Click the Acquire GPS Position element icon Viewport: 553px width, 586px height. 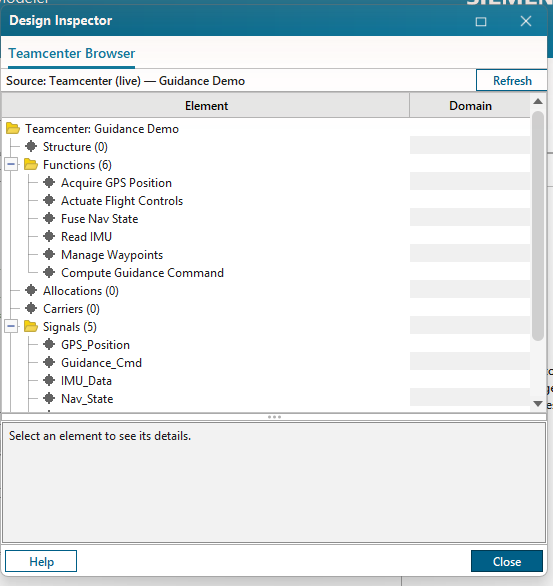[49, 182]
